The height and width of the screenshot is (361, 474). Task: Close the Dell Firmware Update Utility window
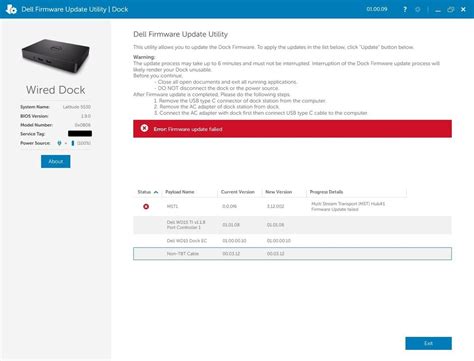(463, 9)
